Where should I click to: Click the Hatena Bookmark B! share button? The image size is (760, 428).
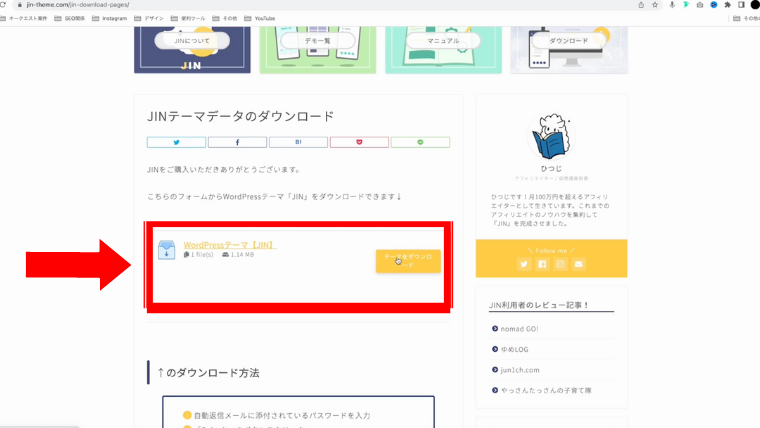(x=298, y=142)
